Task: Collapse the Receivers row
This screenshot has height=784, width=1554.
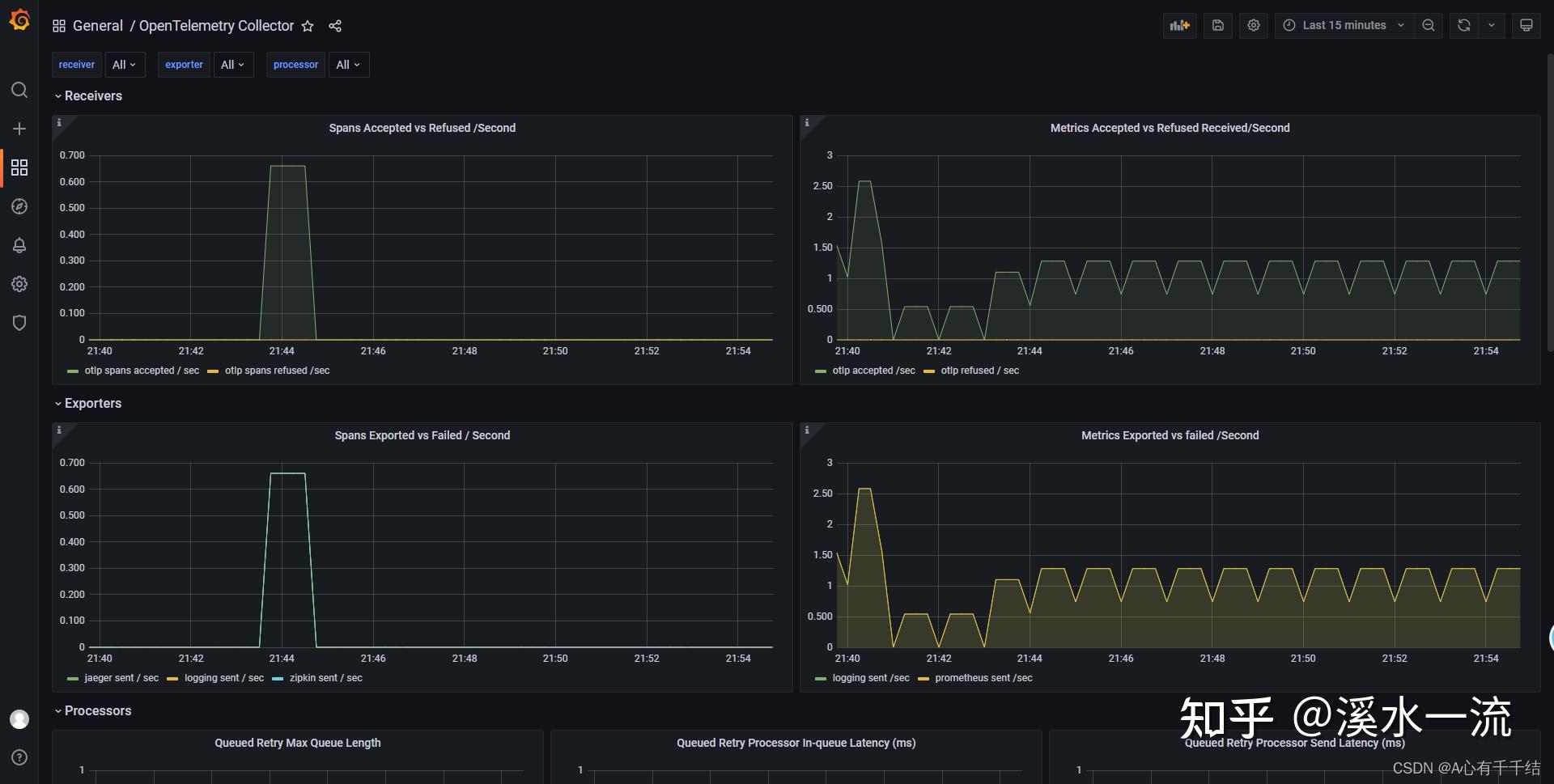Action: [92, 95]
